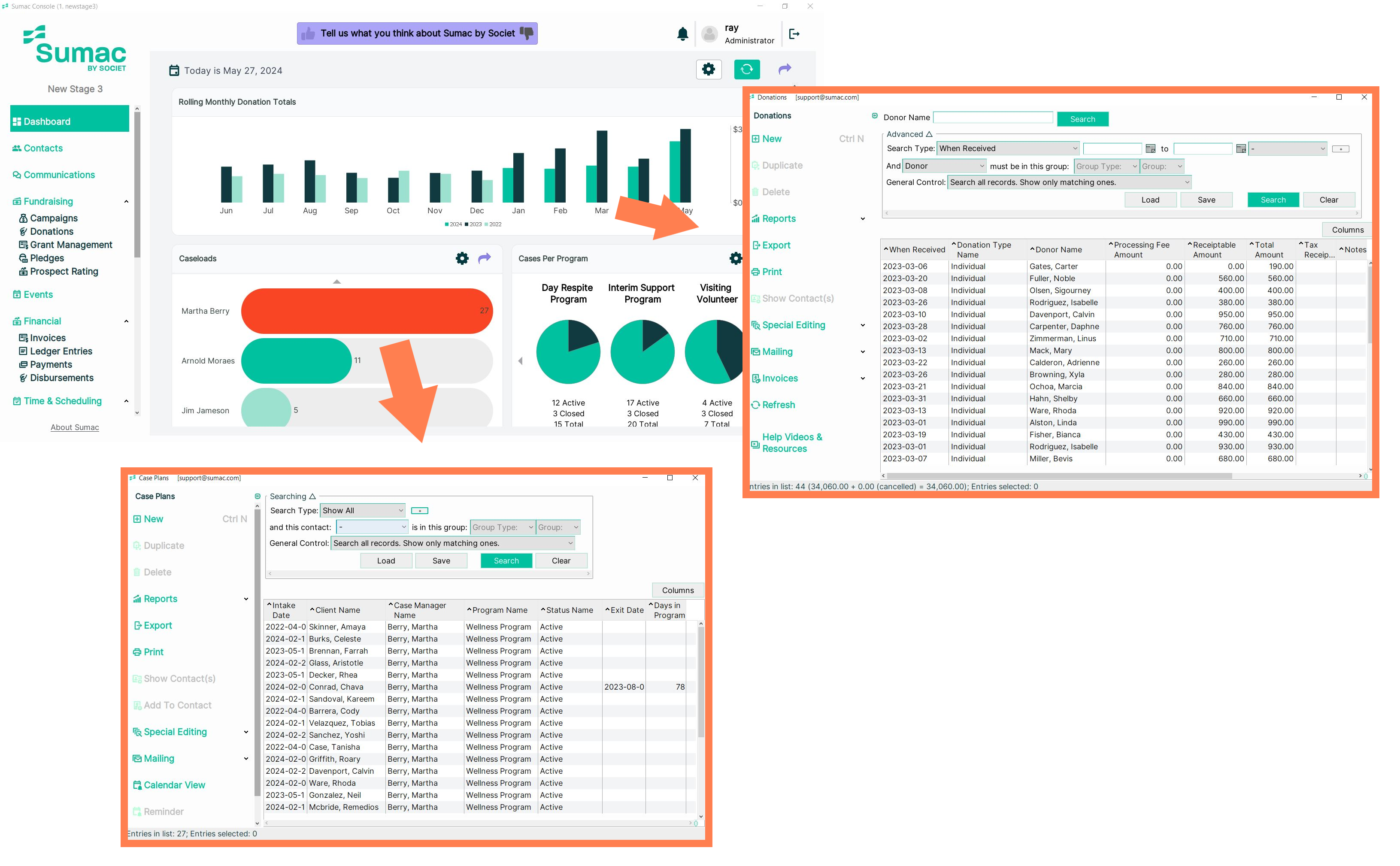Click Columns button in Donations window
This screenshot has height=866, width=1400.
1347,230
